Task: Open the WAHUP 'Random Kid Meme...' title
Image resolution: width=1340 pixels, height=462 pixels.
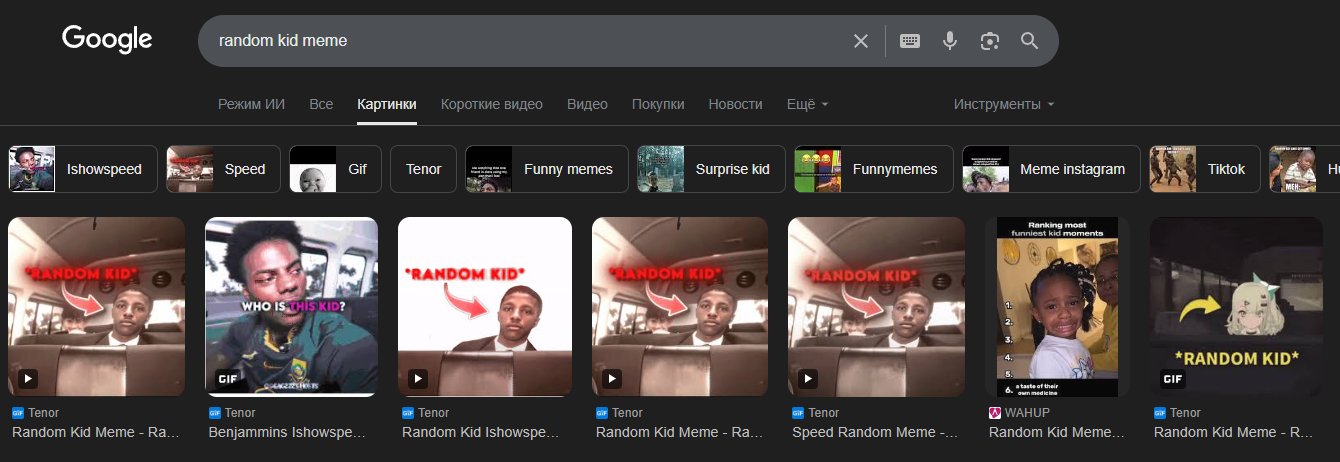Action: point(1057,432)
